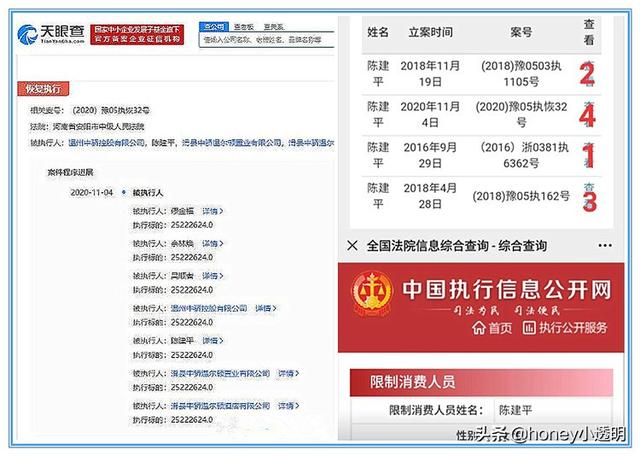Select case number (2018)豫05执162号
This screenshot has width=640, height=456.
(x=521, y=196)
